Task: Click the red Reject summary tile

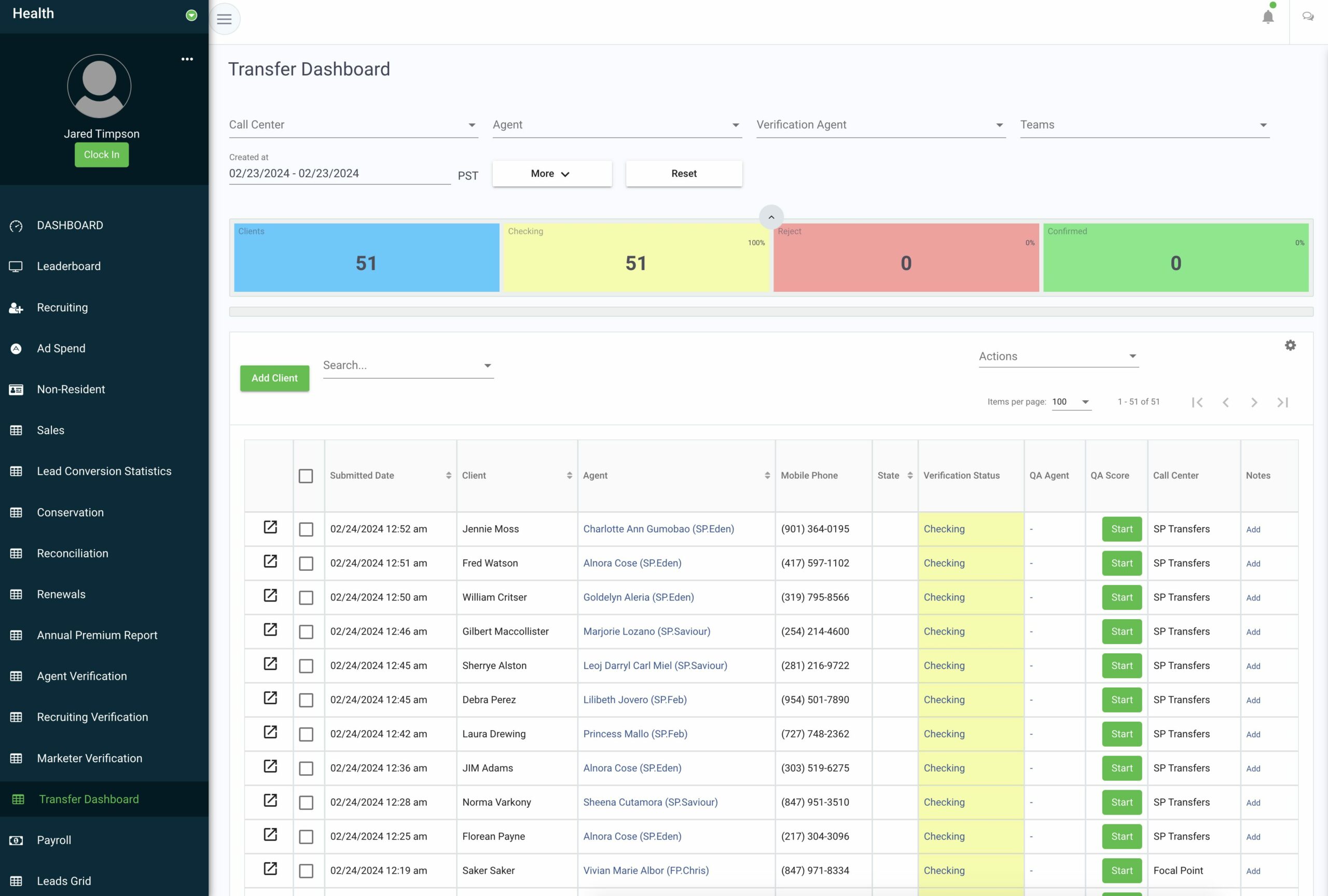Action: (906, 258)
